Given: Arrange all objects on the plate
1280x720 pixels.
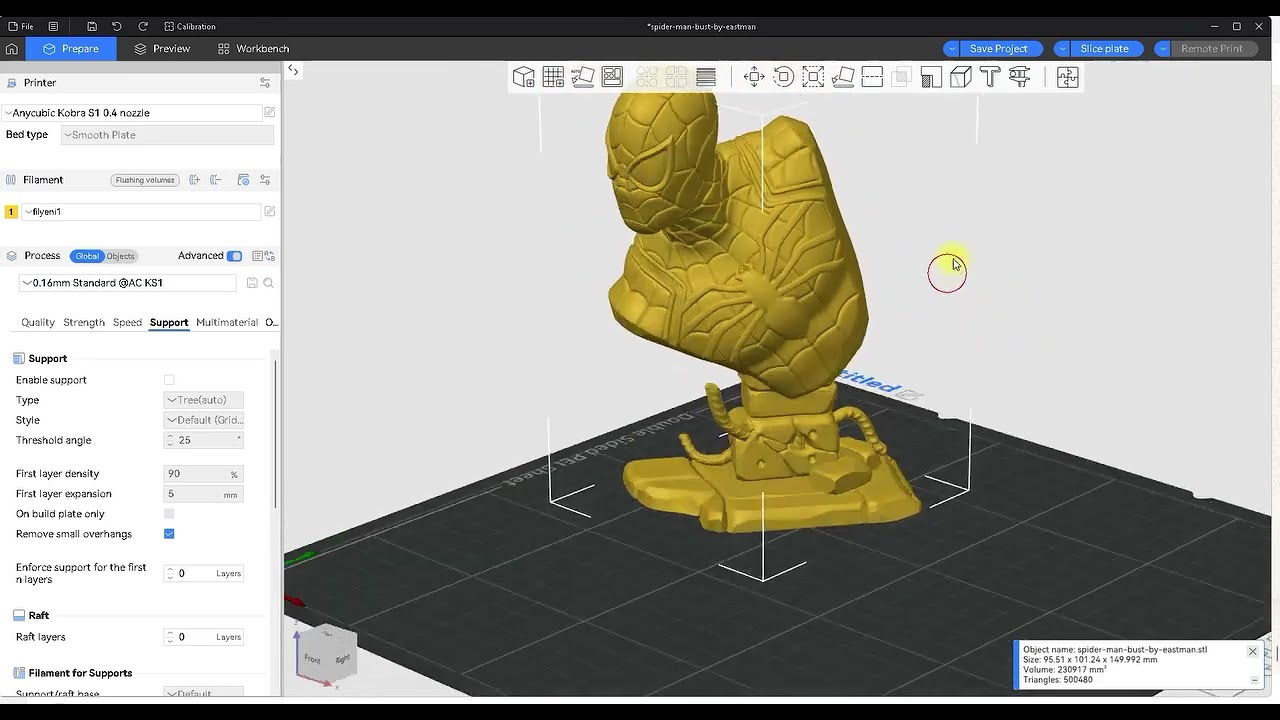Looking at the screenshot, I should pos(612,77).
